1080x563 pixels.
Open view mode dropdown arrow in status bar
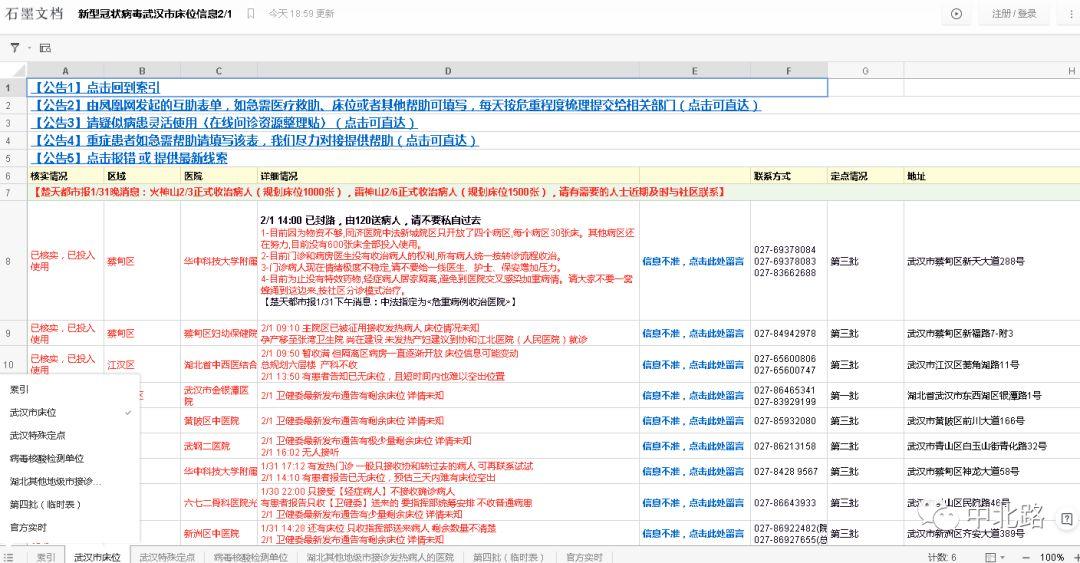tap(1002, 557)
